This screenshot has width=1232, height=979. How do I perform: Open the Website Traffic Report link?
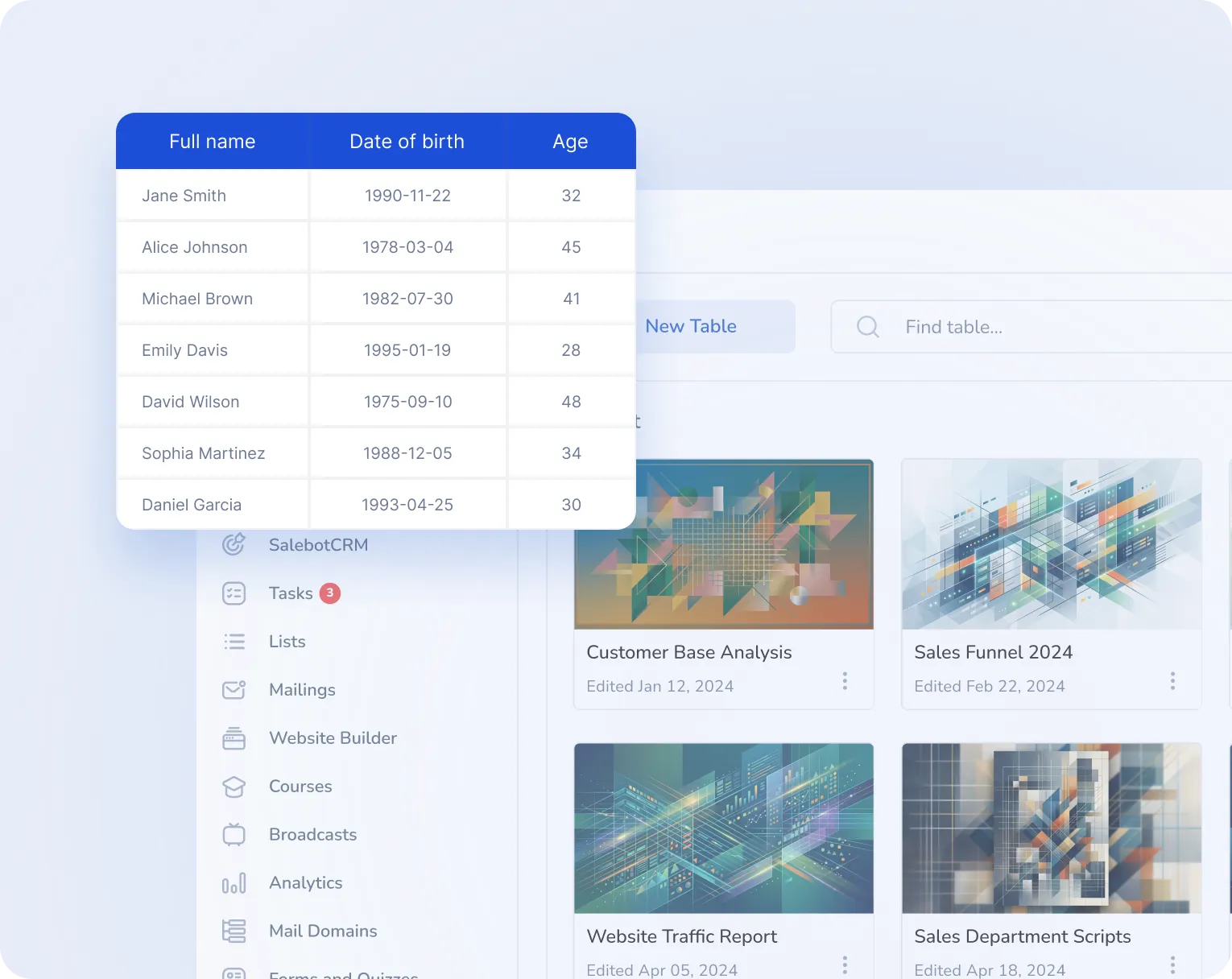pyautogui.click(x=681, y=936)
